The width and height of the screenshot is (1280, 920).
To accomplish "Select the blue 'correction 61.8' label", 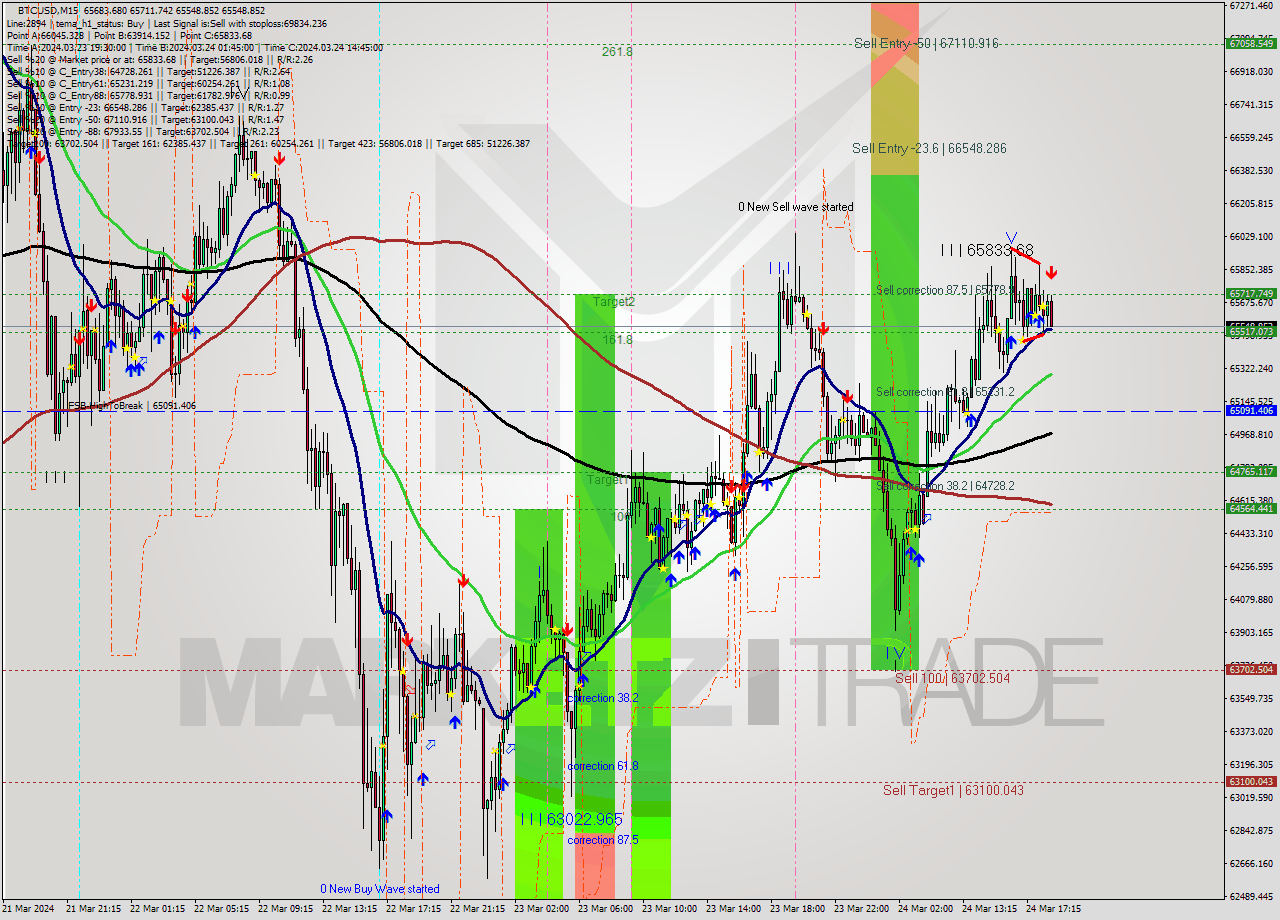I will (602, 766).
